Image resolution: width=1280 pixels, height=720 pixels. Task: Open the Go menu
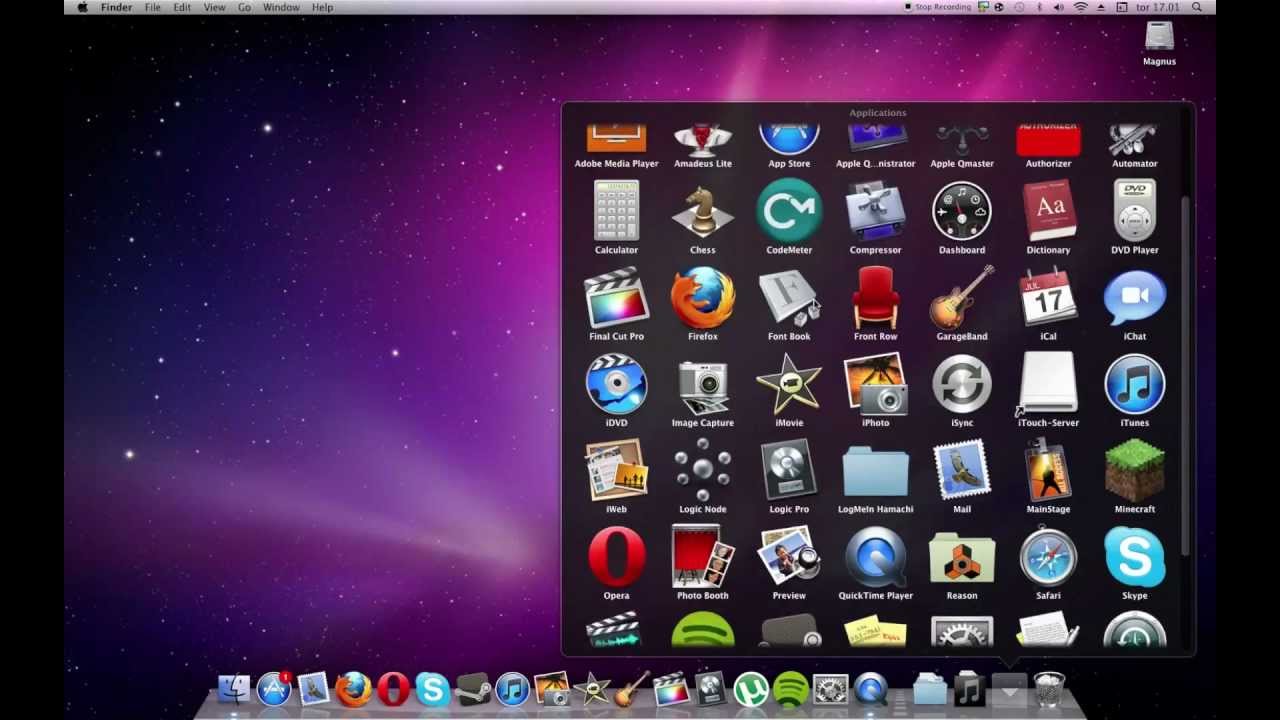pos(244,7)
